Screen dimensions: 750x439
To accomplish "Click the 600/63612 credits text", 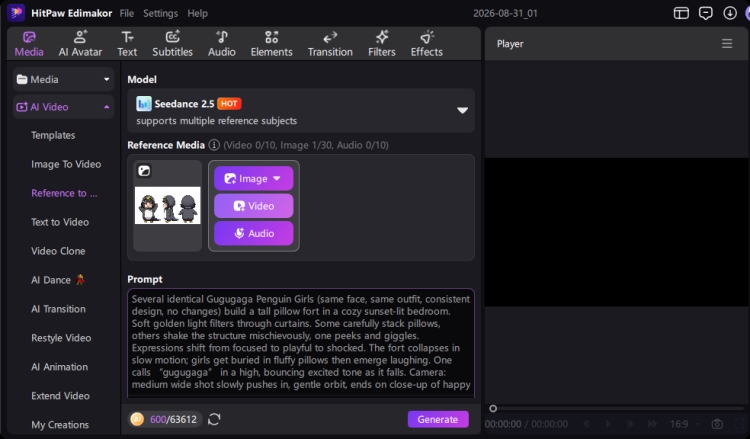I will point(173,419).
